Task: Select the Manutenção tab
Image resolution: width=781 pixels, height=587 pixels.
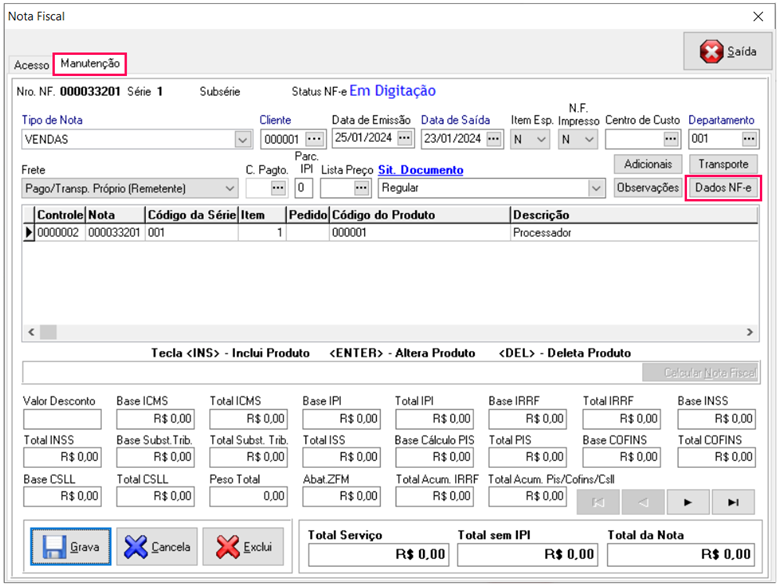Action: [90, 63]
